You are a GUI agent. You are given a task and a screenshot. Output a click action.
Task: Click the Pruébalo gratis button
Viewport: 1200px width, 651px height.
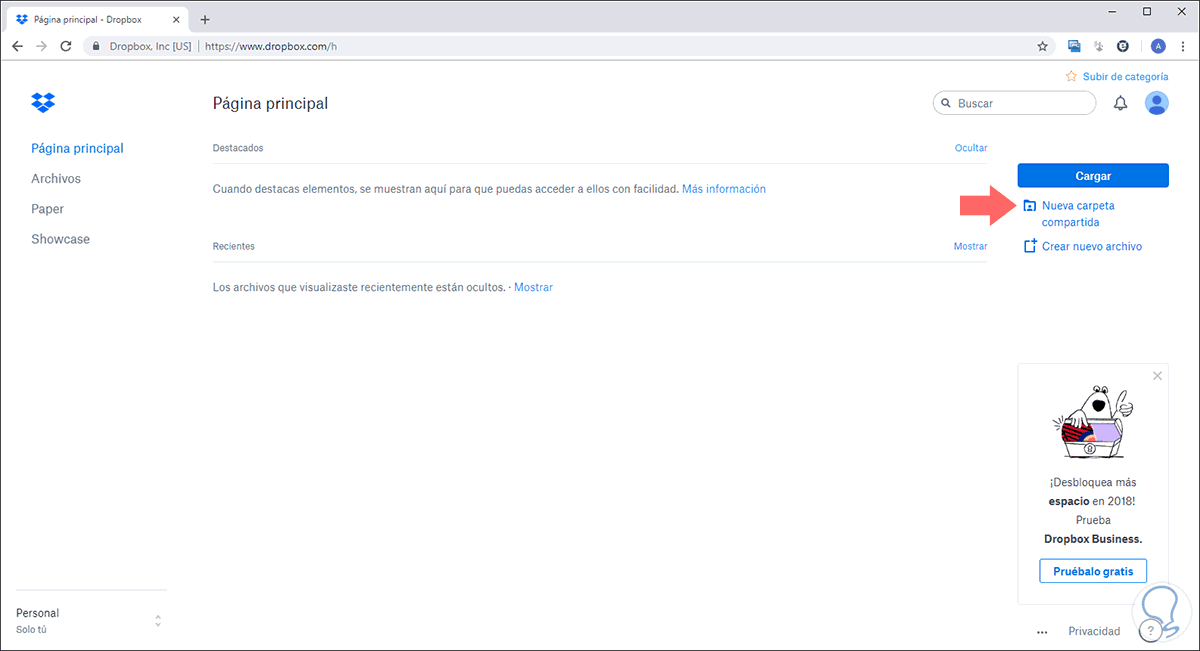(x=1093, y=571)
